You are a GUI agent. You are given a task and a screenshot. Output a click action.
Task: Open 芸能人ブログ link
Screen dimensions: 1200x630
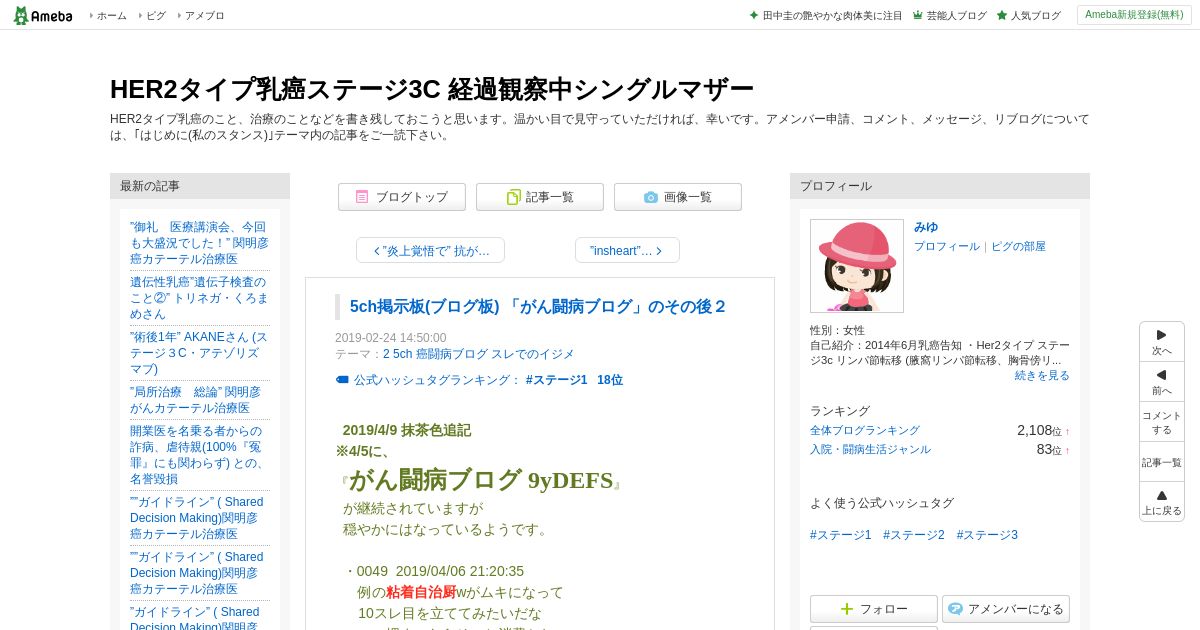pos(949,16)
